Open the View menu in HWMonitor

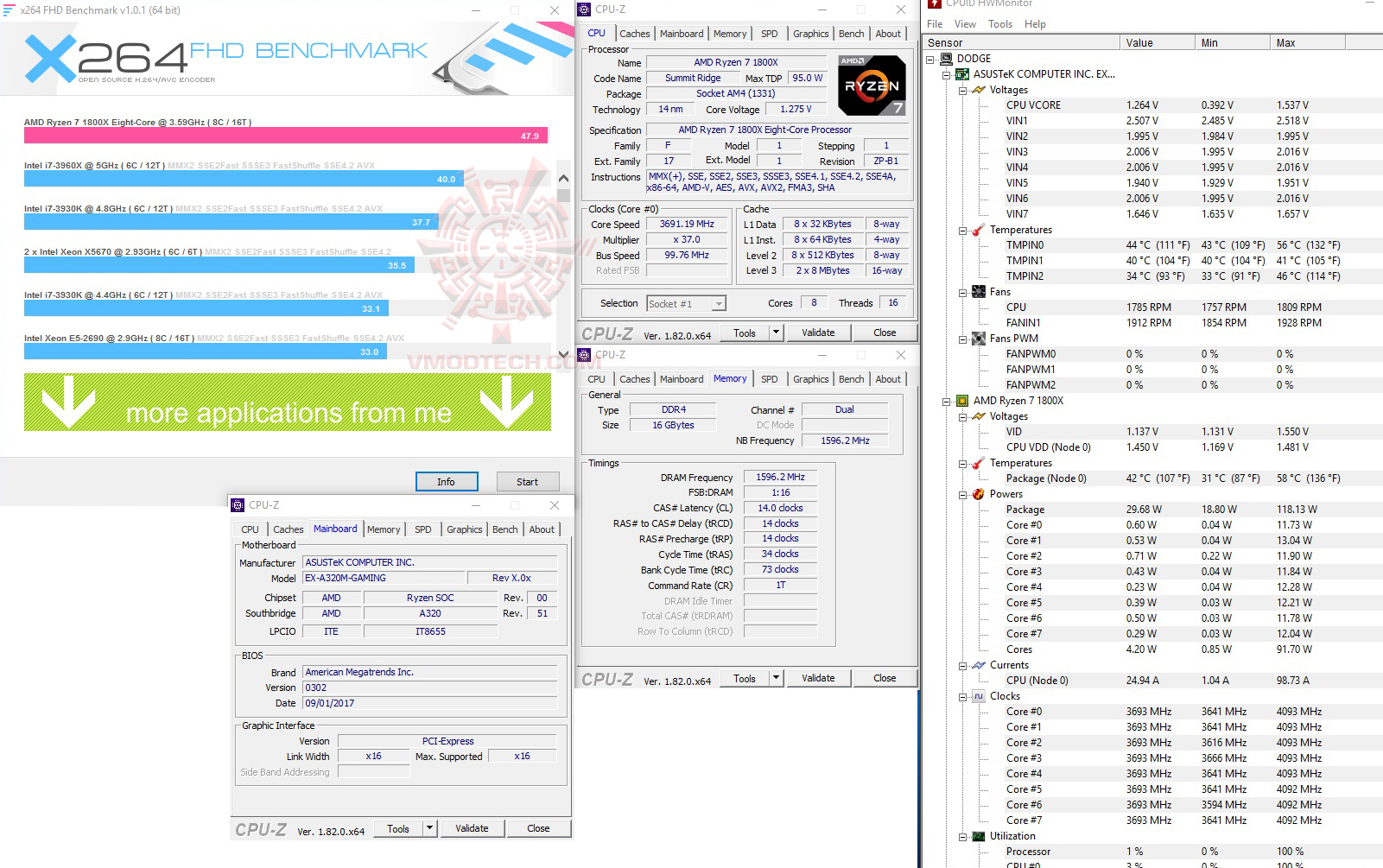[x=965, y=23]
